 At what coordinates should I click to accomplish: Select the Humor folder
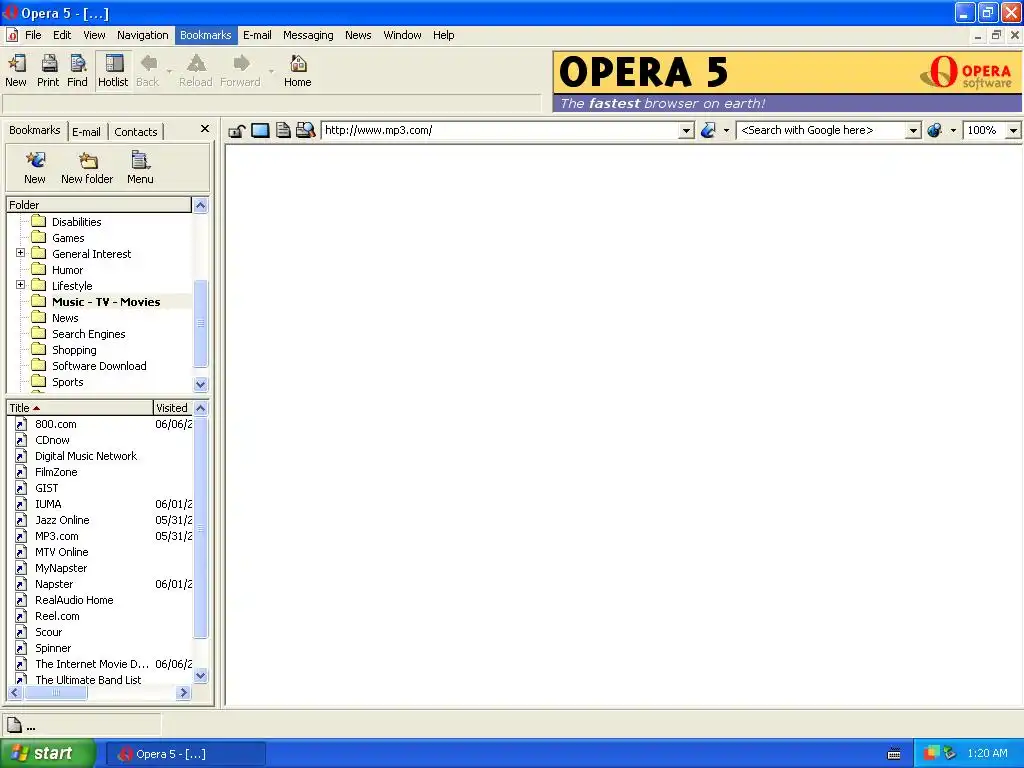click(x=67, y=270)
